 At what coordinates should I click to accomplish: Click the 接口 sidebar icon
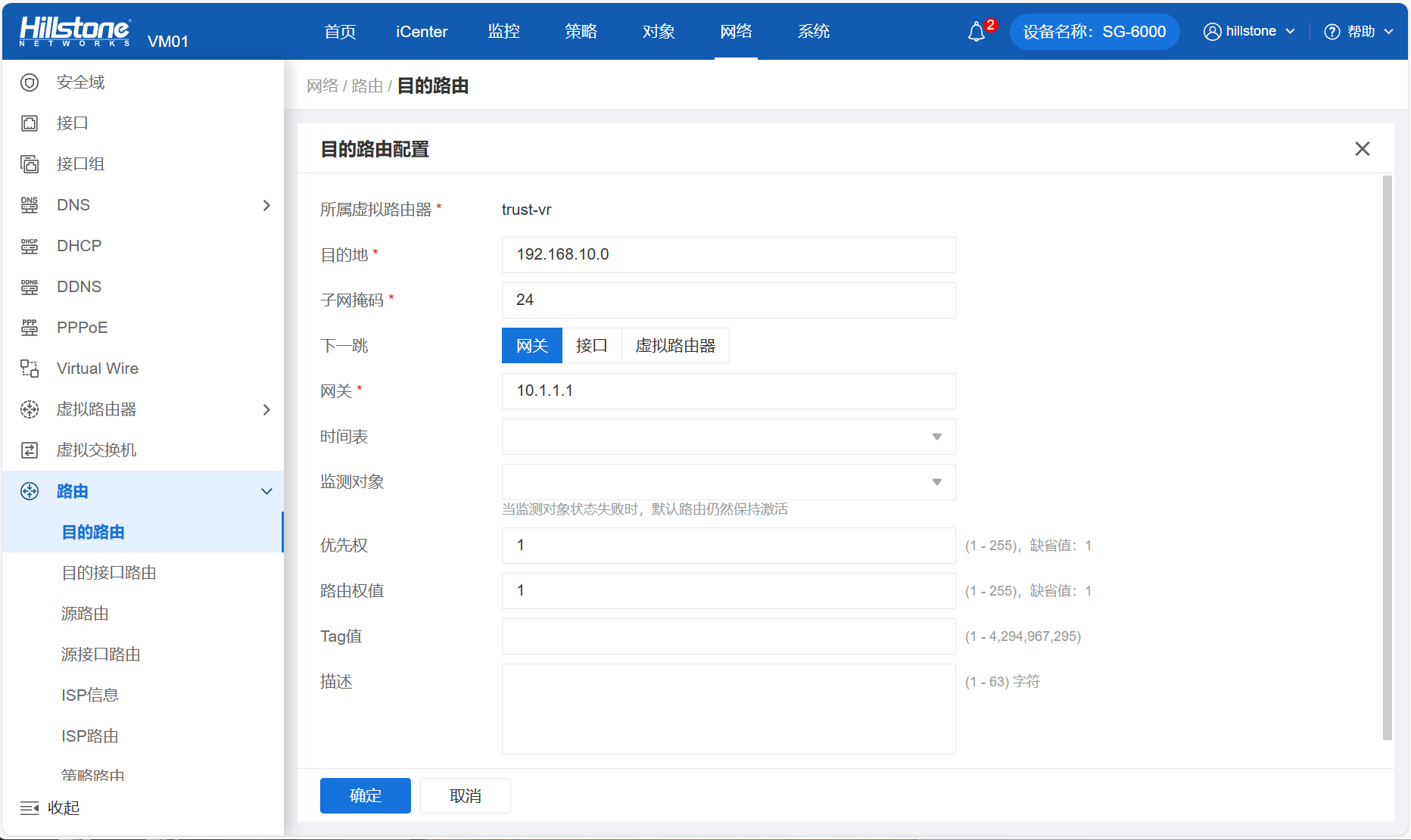30,123
